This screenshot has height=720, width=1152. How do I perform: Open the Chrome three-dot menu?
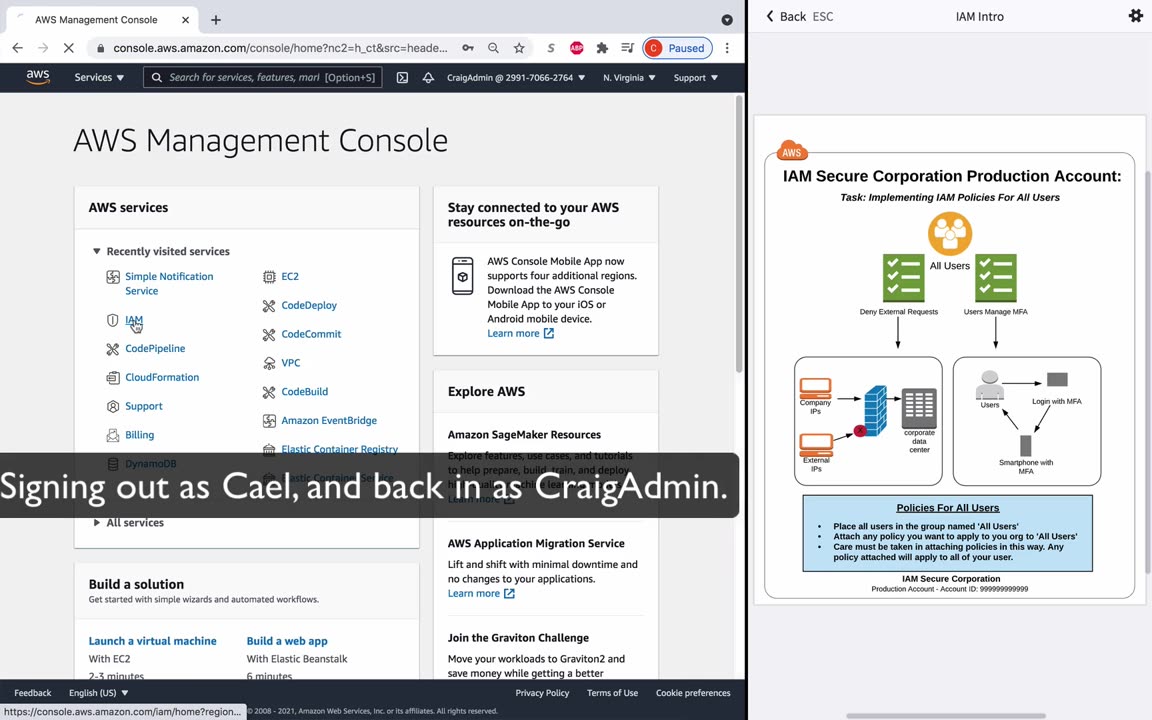coord(727,48)
